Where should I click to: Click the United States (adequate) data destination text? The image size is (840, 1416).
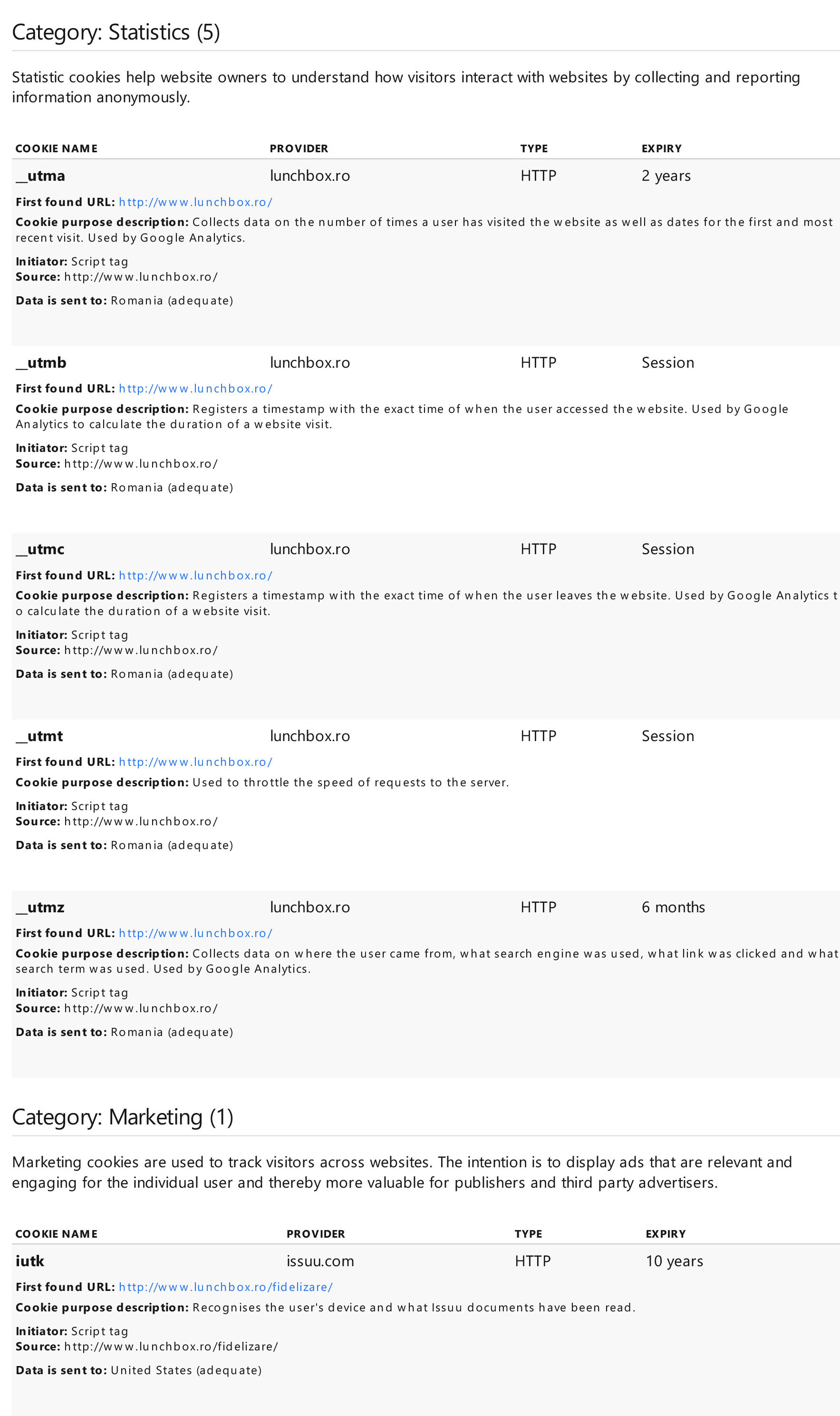pyautogui.click(x=186, y=1370)
